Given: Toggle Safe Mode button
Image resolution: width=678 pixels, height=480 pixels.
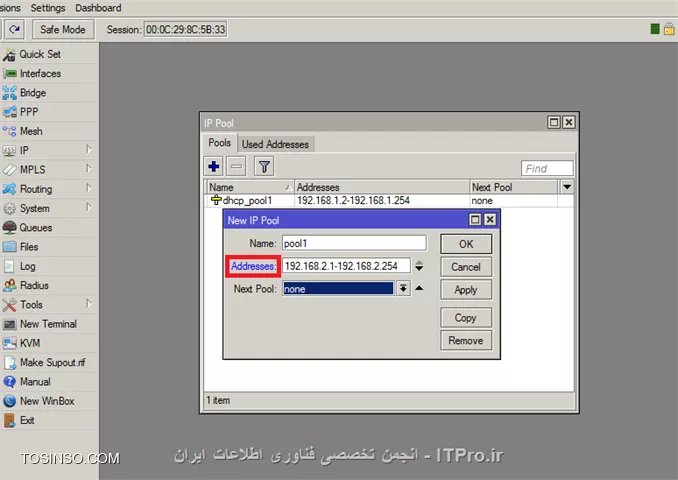Looking at the screenshot, I should click(63, 29).
